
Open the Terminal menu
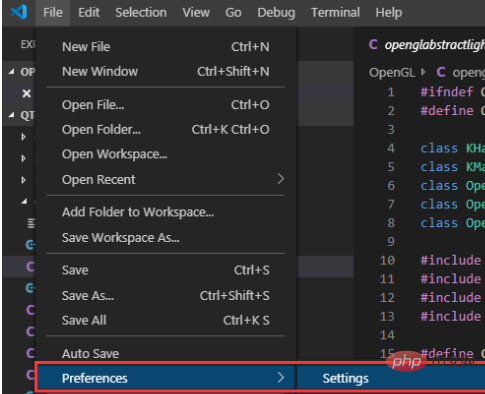tap(335, 13)
